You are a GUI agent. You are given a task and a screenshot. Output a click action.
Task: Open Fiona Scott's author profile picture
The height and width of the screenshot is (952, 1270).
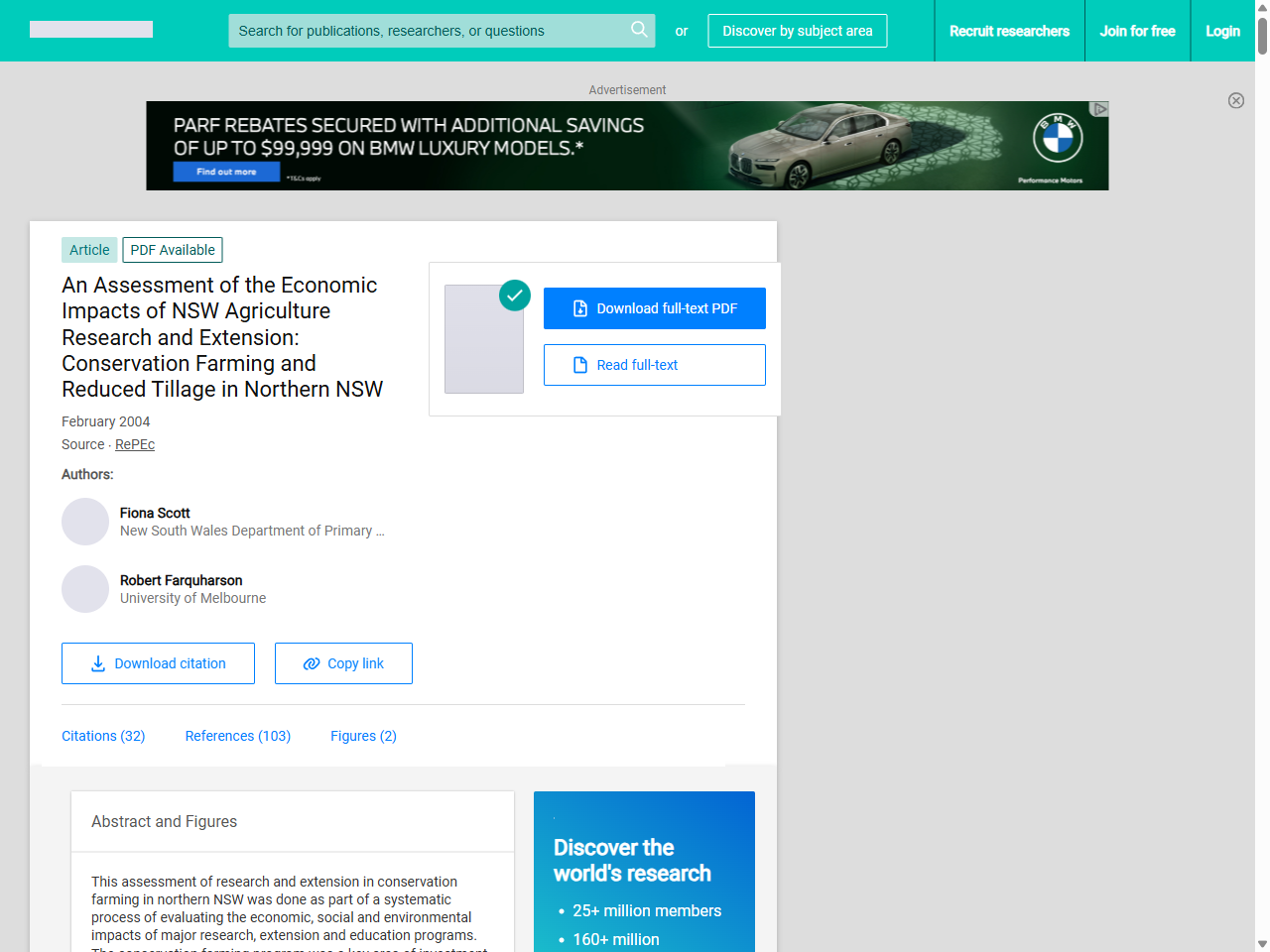[x=85, y=522]
